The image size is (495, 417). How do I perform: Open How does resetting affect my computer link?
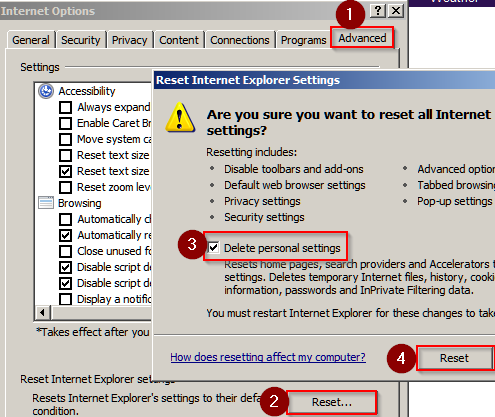268,357
